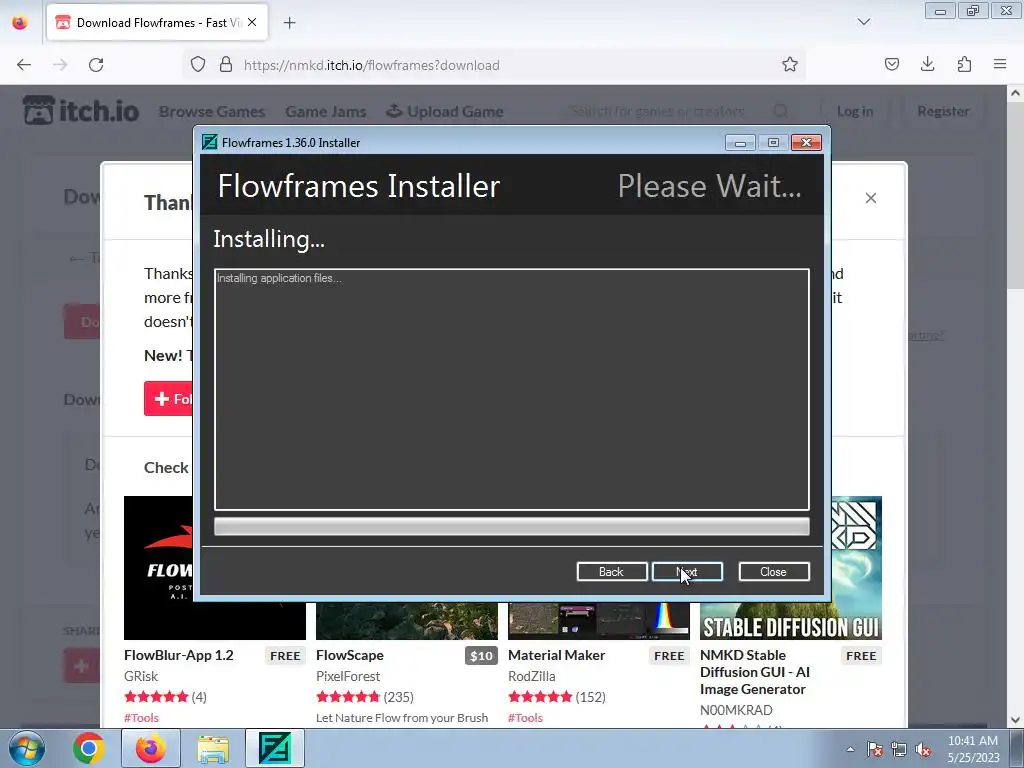Click the FlowScape $10 price tag
The width and height of the screenshot is (1024, 768).
tap(481, 656)
